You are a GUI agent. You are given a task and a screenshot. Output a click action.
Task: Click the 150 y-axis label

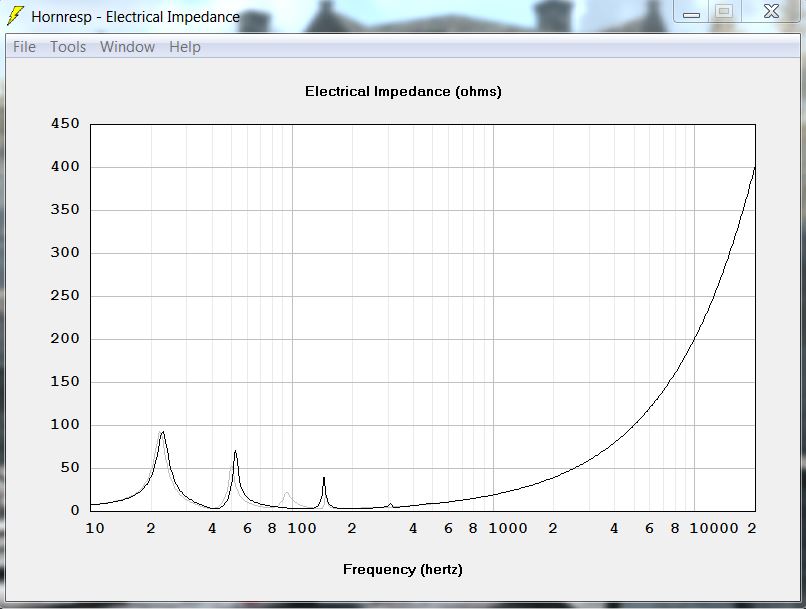click(x=65, y=381)
